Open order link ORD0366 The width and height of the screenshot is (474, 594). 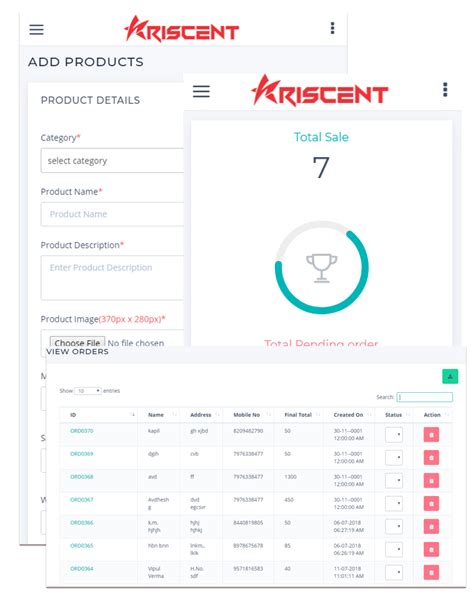coord(82,522)
